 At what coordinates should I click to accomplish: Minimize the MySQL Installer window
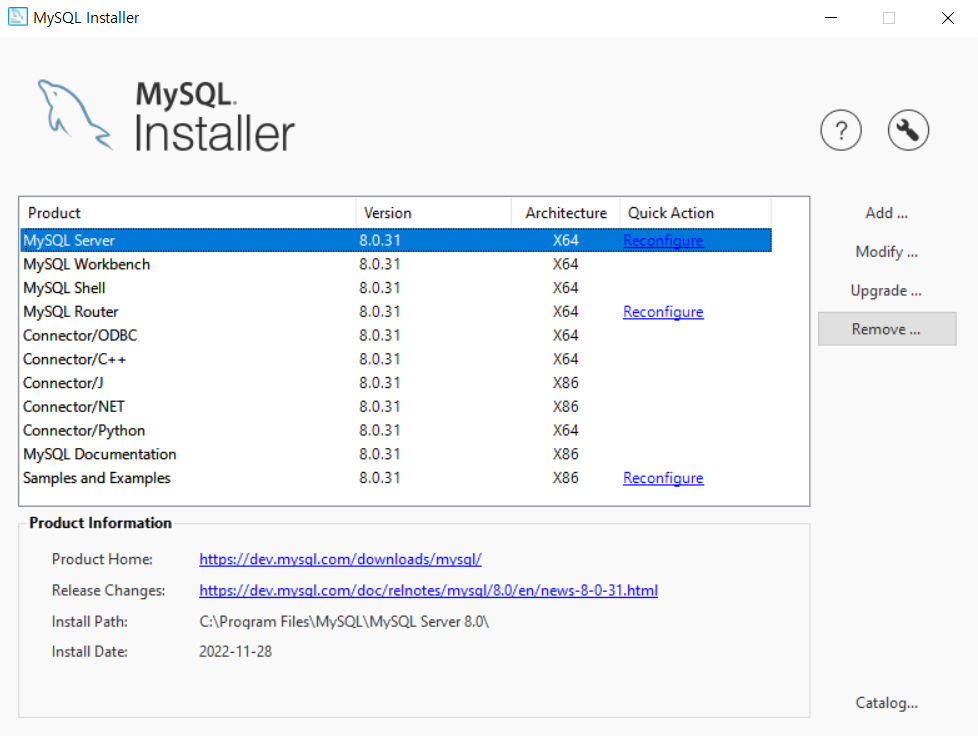pos(831,17)
